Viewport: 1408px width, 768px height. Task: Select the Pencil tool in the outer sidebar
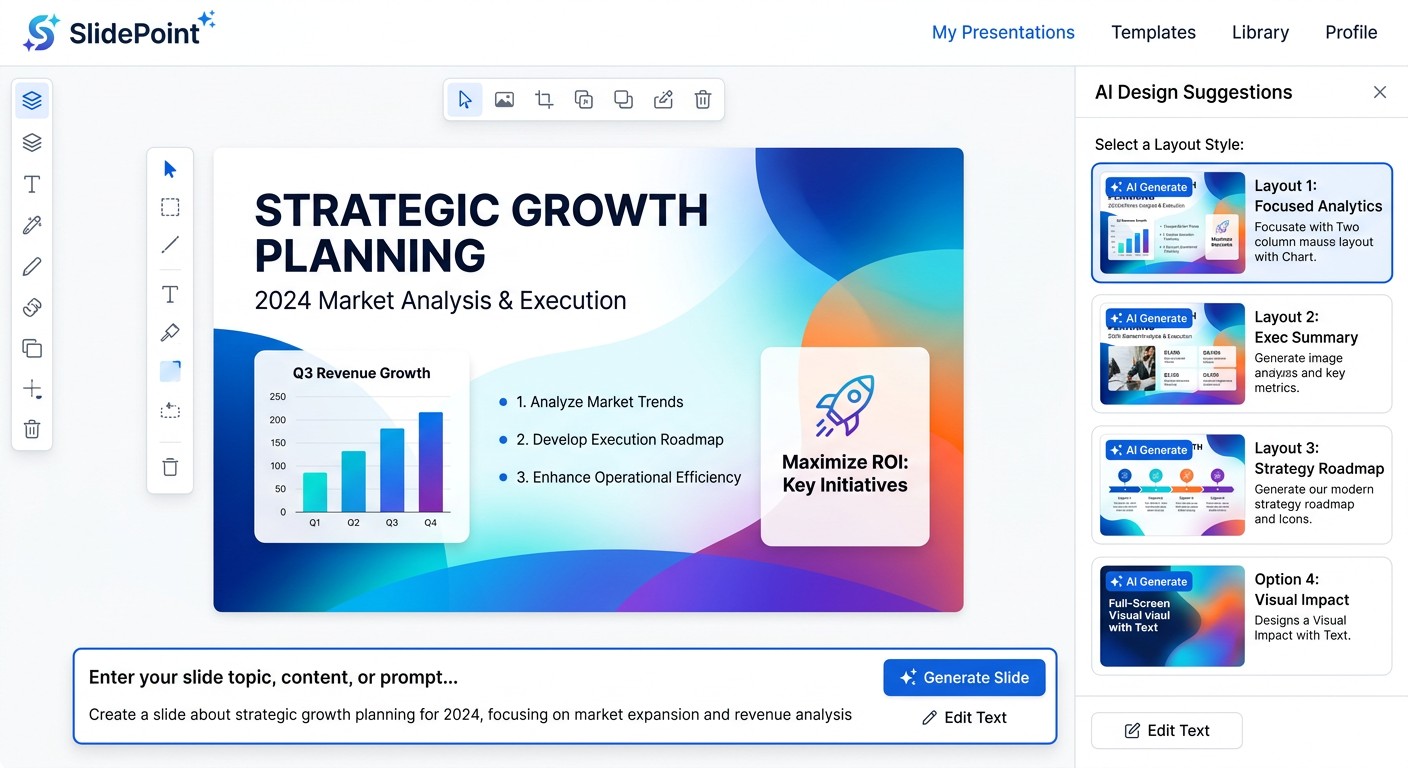pos(32,266)
